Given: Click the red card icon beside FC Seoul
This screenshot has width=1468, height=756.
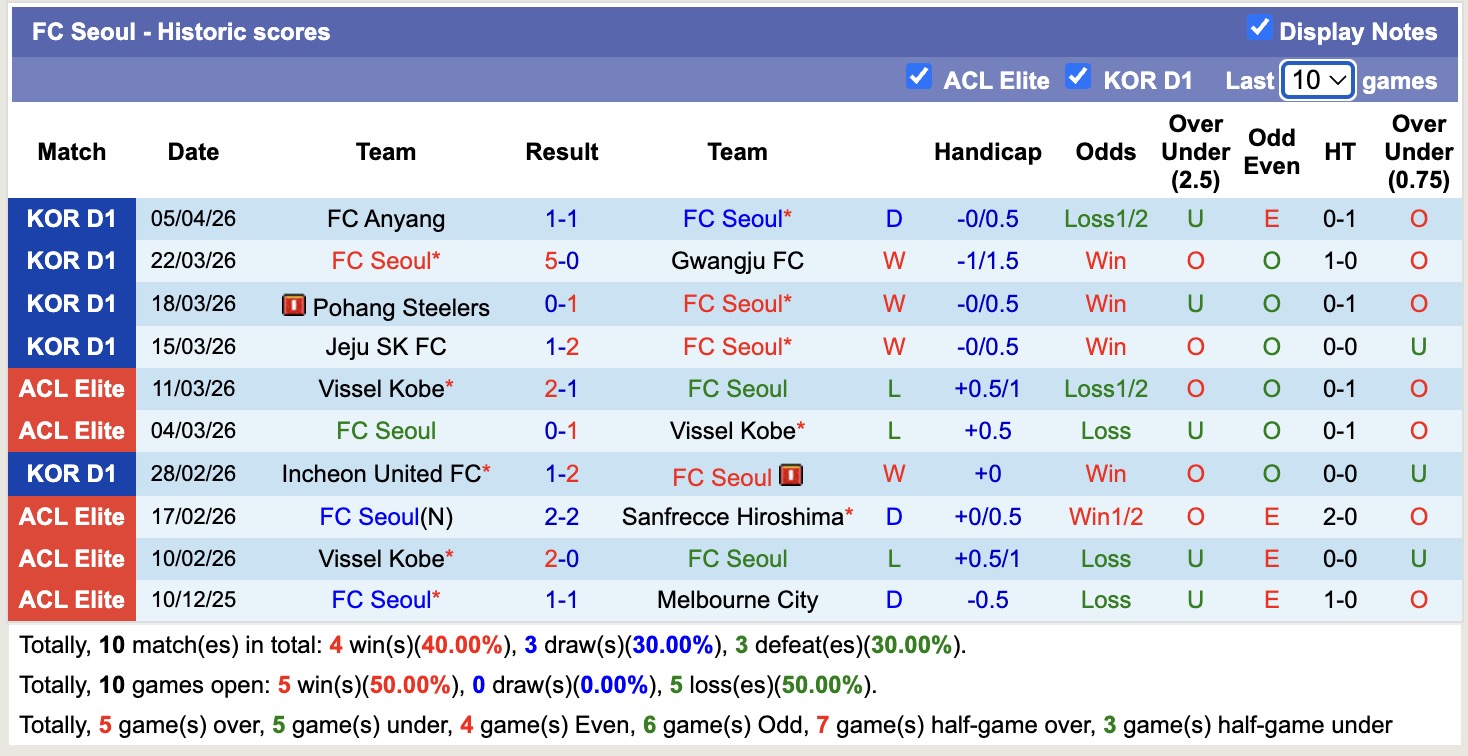Looking at the screenshot, I should (790, 477).
